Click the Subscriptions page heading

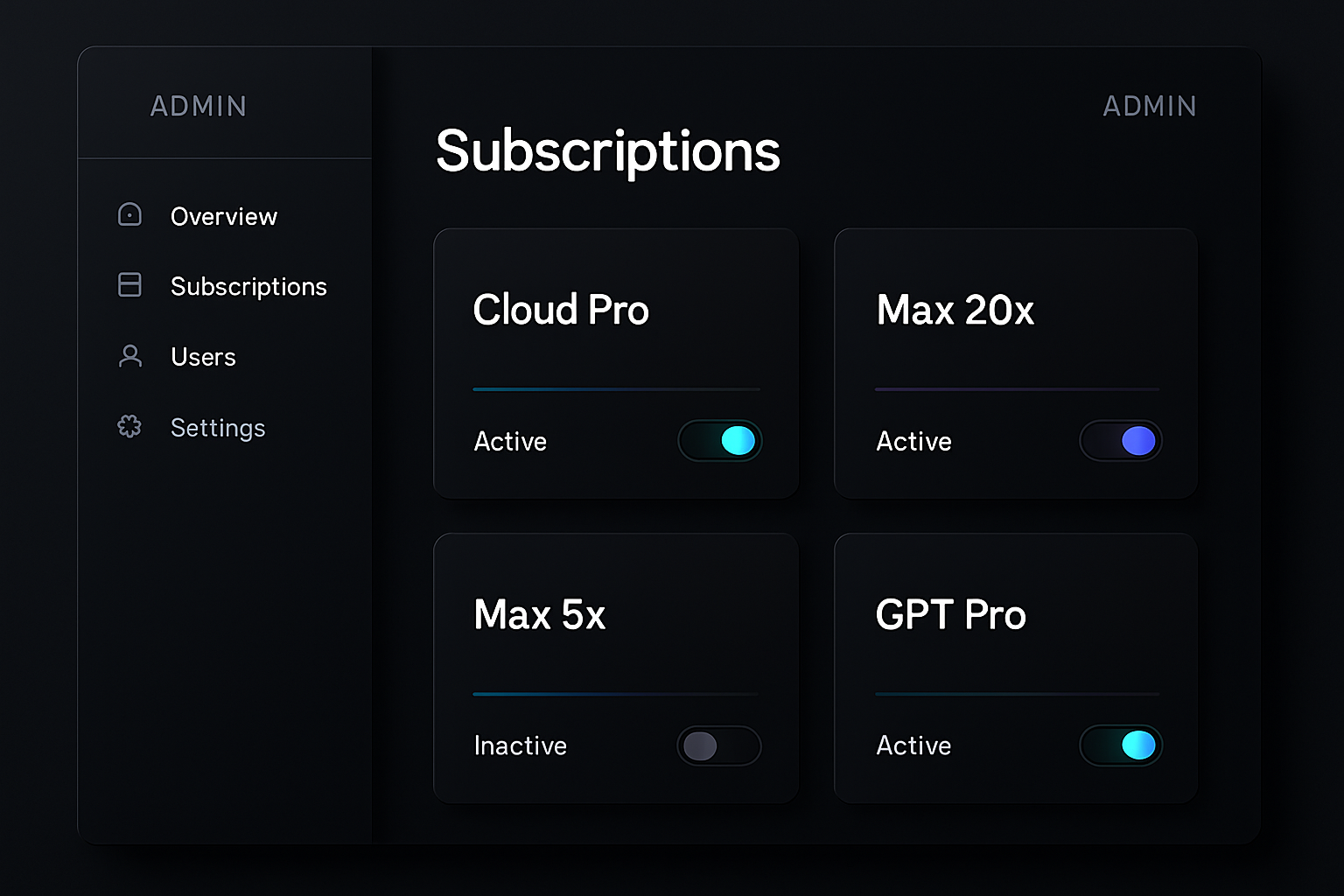coord(608,150)
